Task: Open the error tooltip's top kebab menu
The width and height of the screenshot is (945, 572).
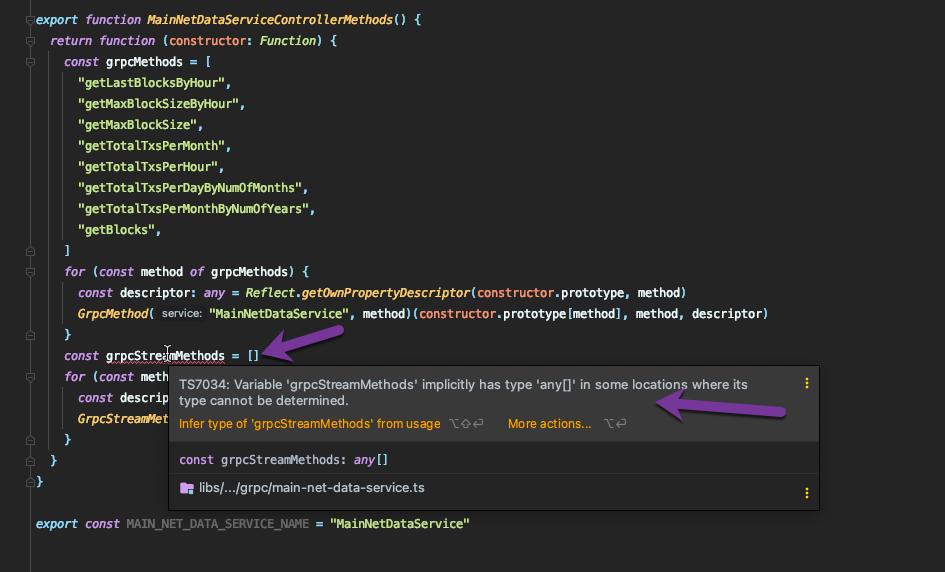Action: point(806,383)
